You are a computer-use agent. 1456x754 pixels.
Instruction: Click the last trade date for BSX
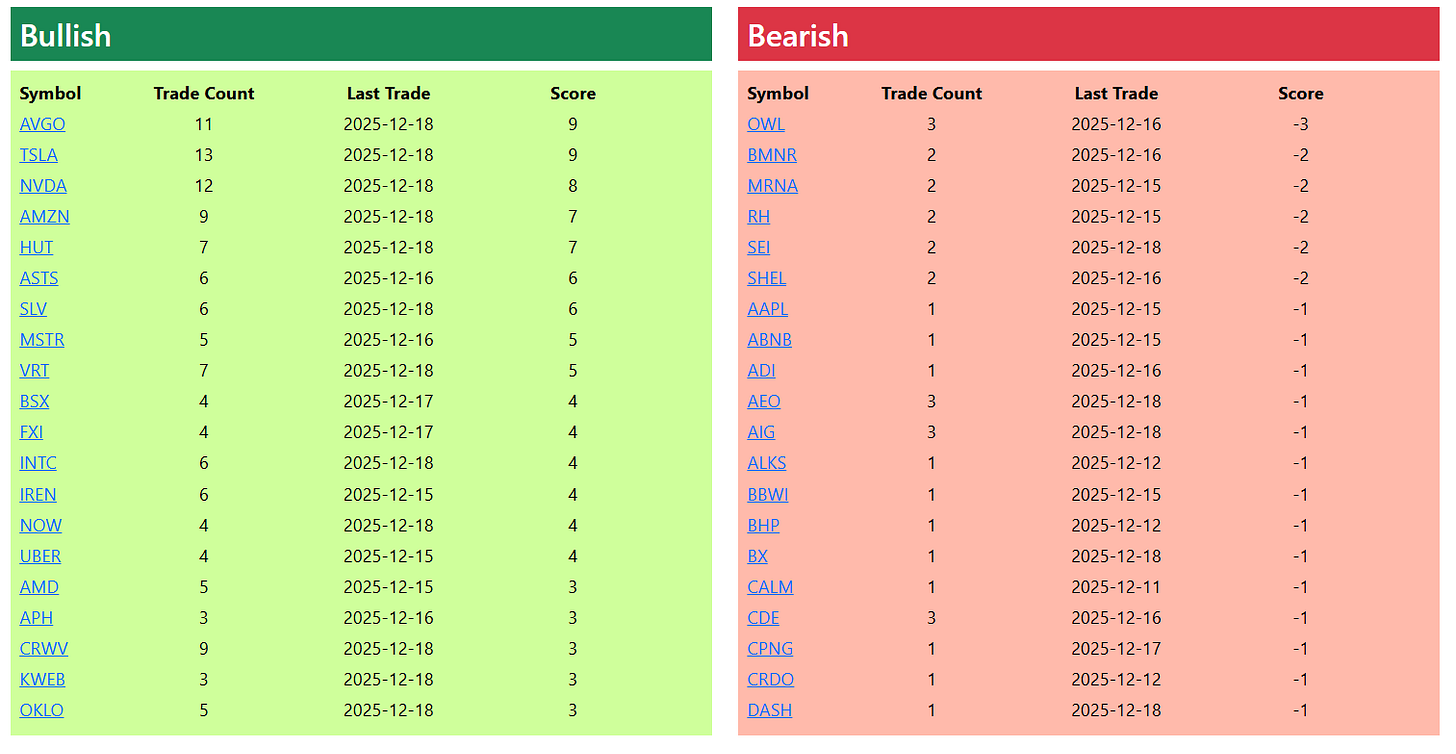[388, 402]
